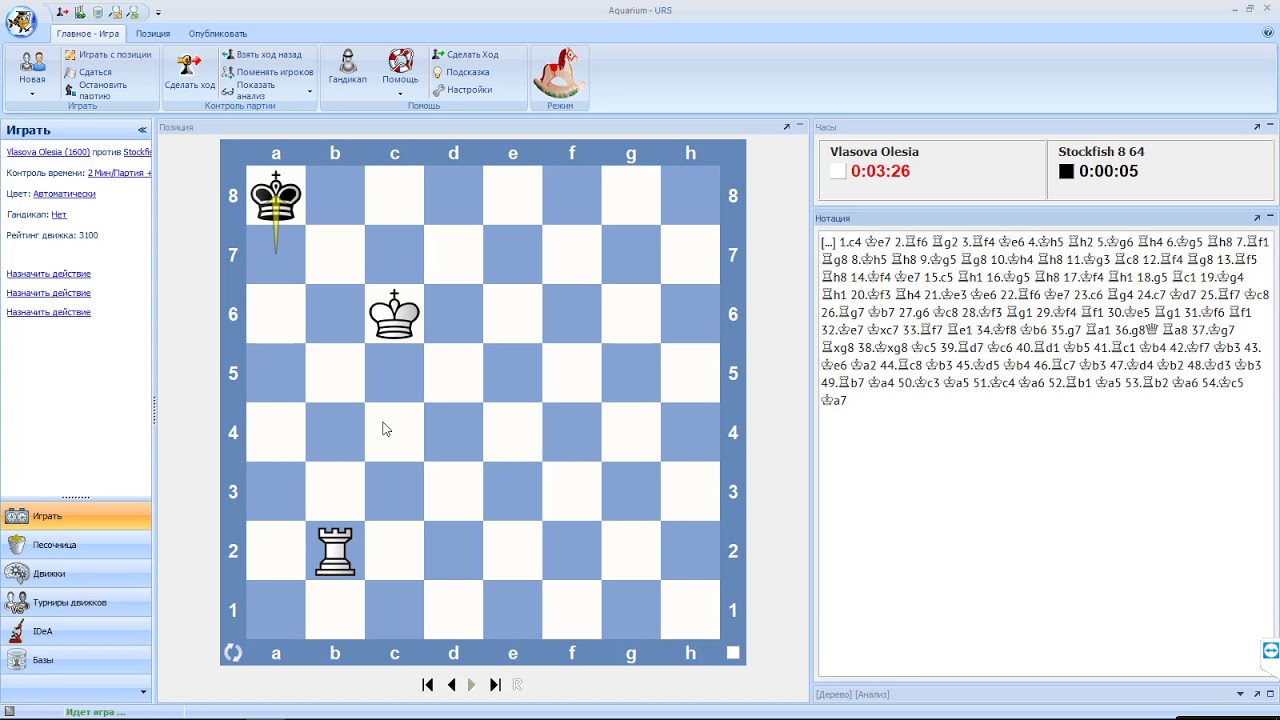
Task: Open Настройки (settings) wrench item
Action: point(462,90)
